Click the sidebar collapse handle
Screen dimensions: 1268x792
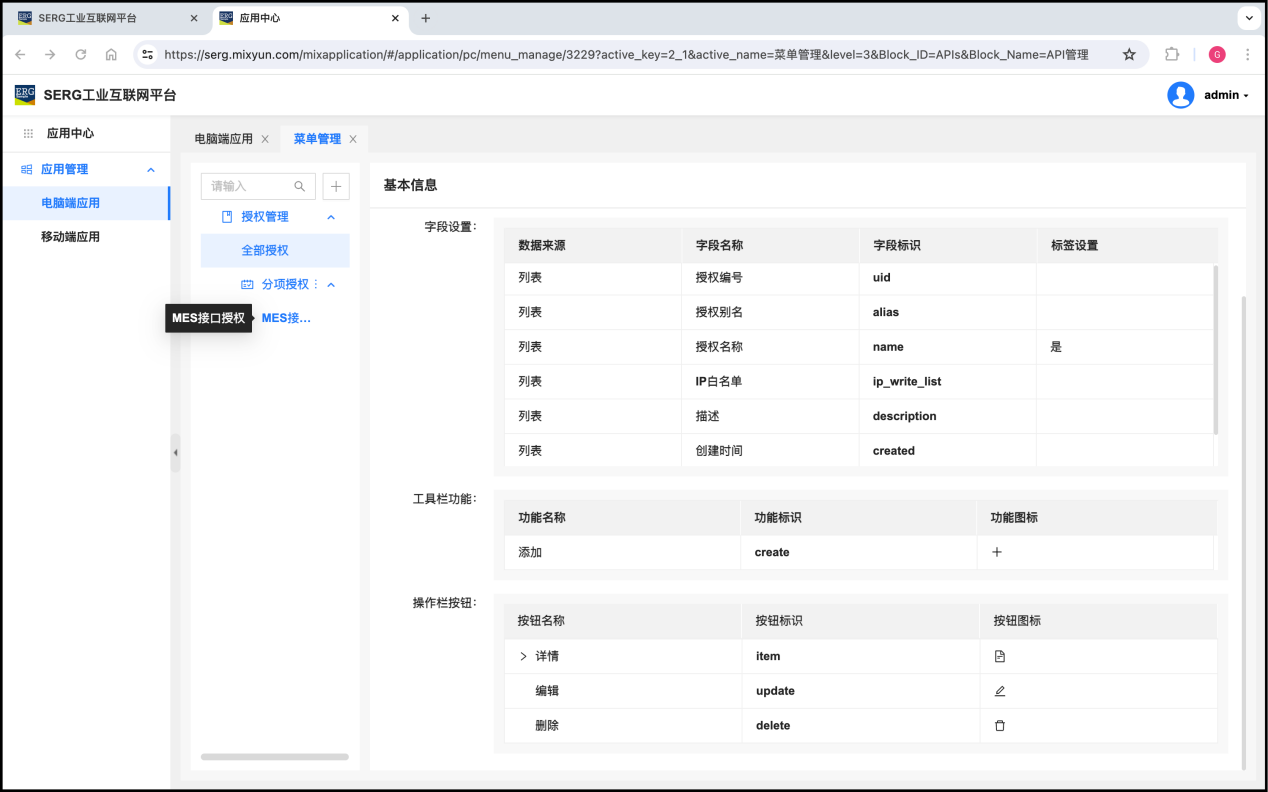pyautogui.click(x=175, y=452)
